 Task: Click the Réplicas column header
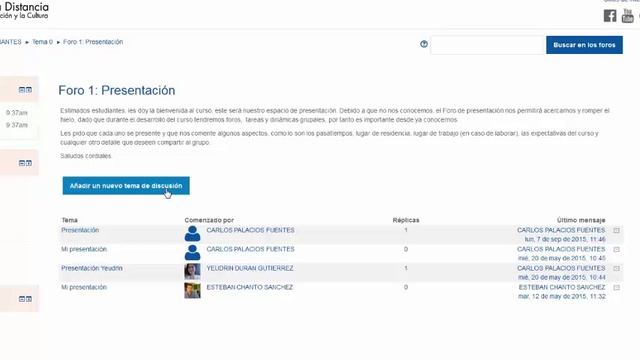click(406, 220)
